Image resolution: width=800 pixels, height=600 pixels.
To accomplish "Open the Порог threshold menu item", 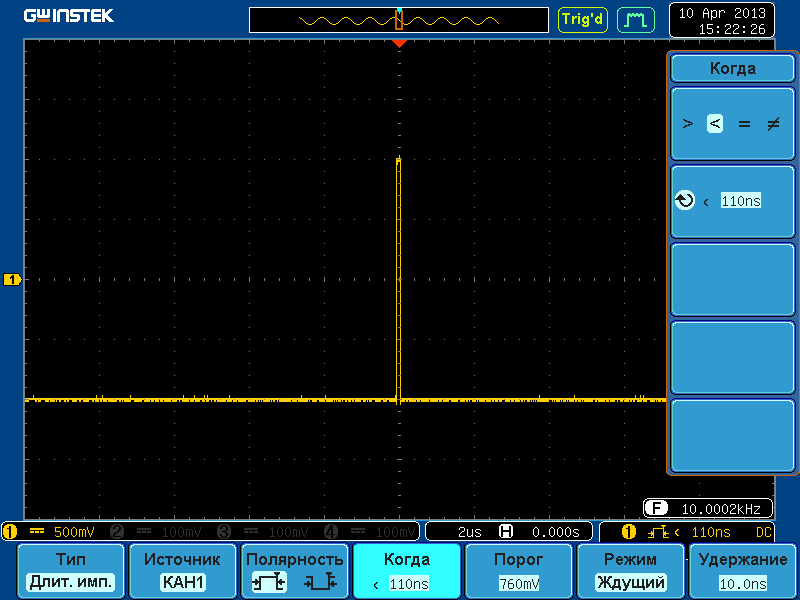I will (519, 571).
